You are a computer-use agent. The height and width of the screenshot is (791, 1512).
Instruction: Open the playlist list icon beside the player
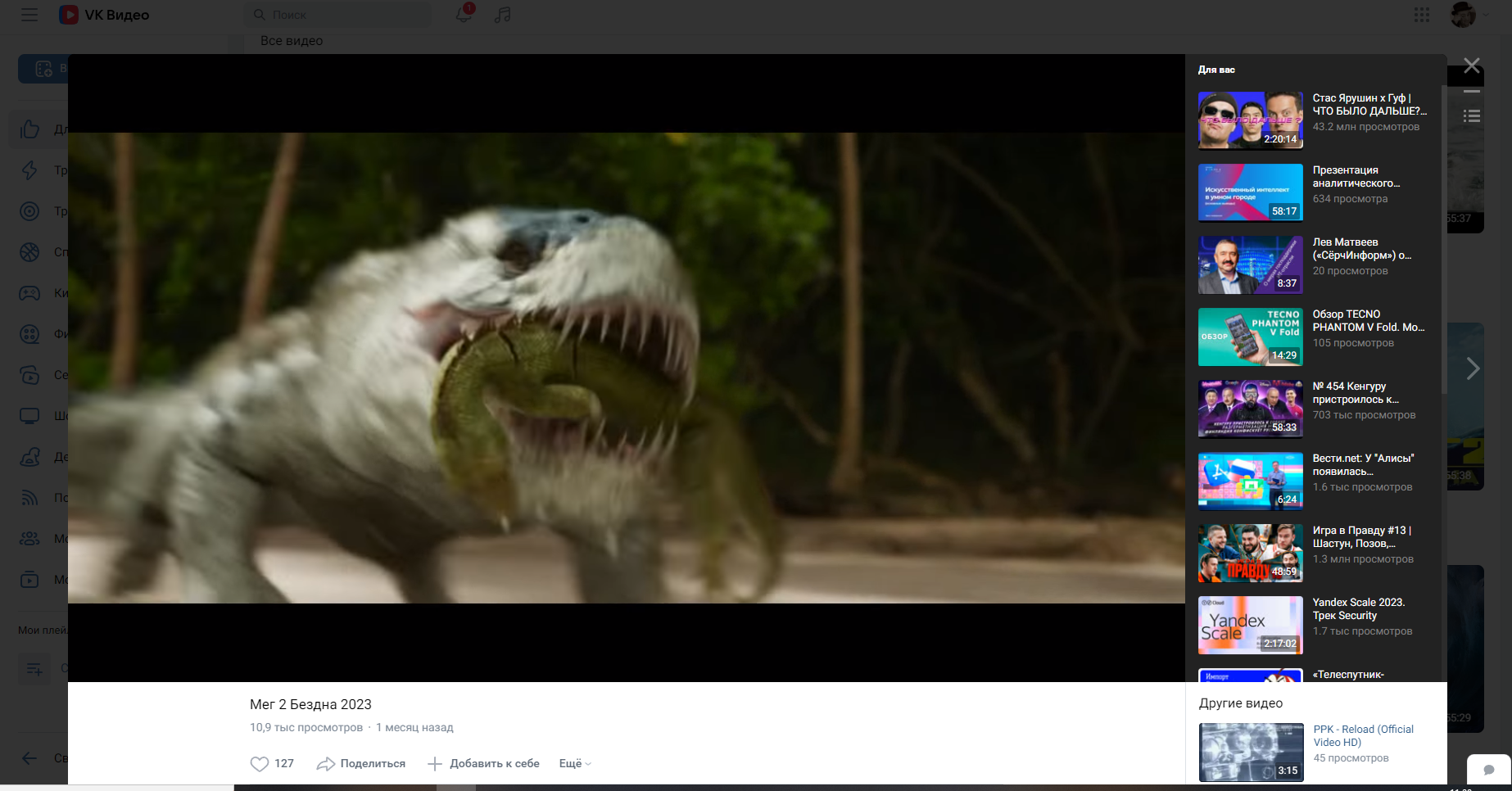1472,116
